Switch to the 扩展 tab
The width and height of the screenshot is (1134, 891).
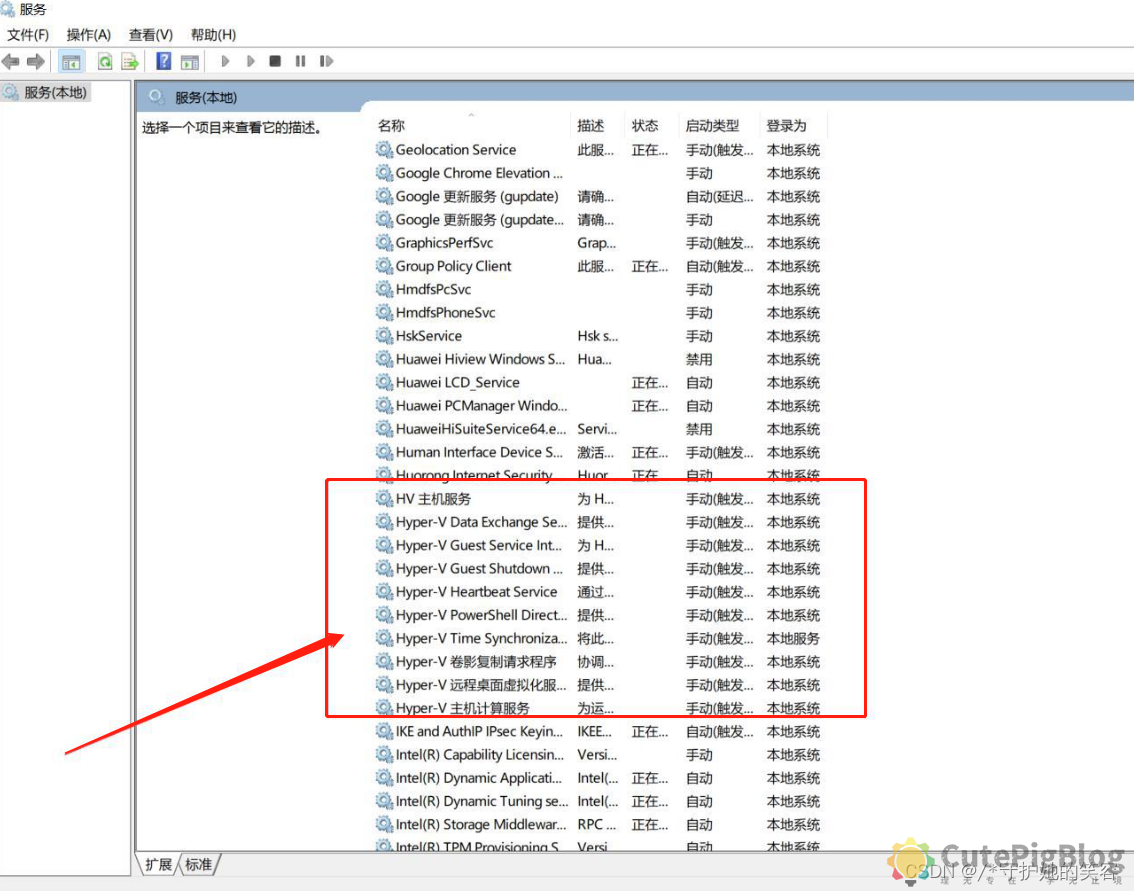coord(158,864)
